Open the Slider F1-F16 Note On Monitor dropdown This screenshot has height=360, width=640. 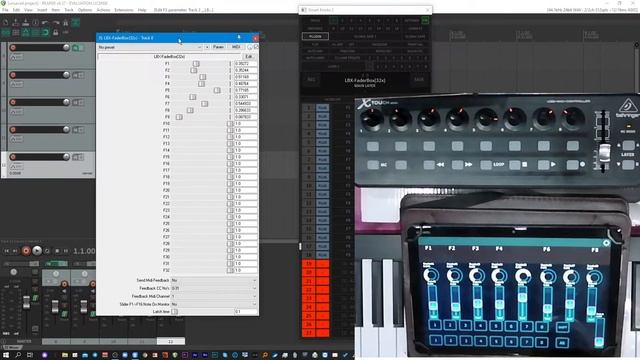coord(214,304)
